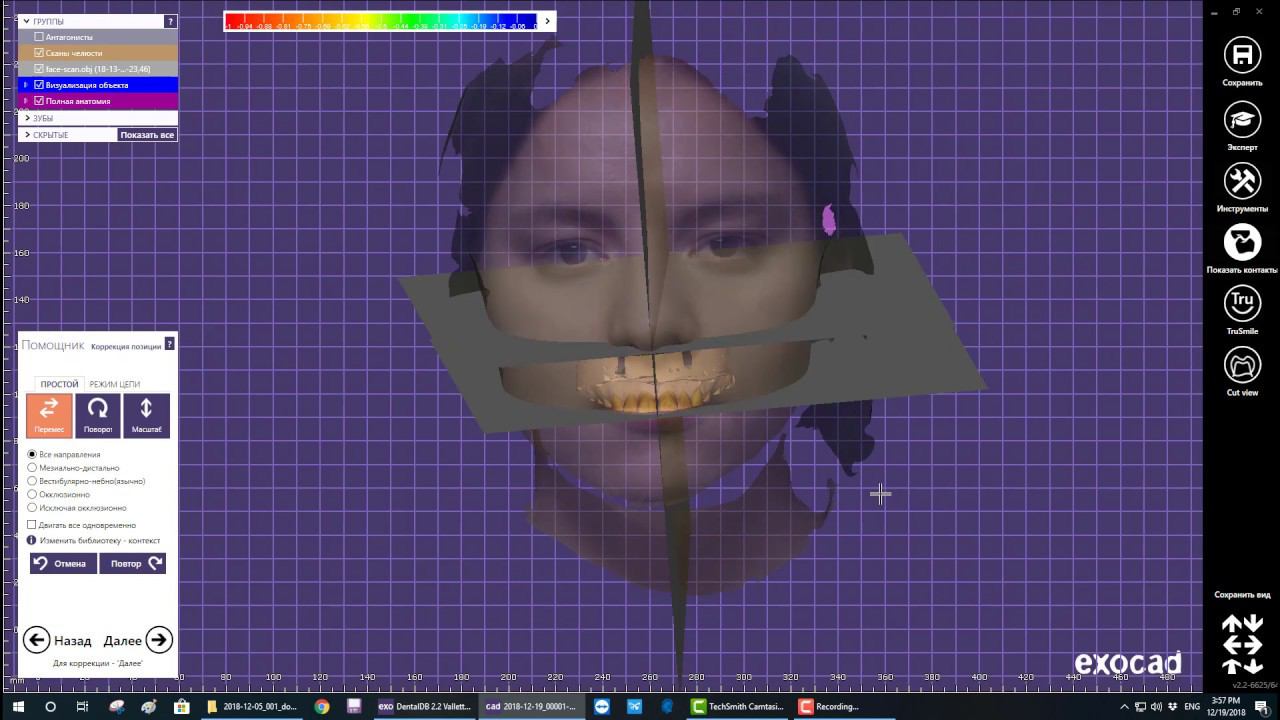Open Windows Task View
Screen dimensions: 1280x720
[82, 706]
